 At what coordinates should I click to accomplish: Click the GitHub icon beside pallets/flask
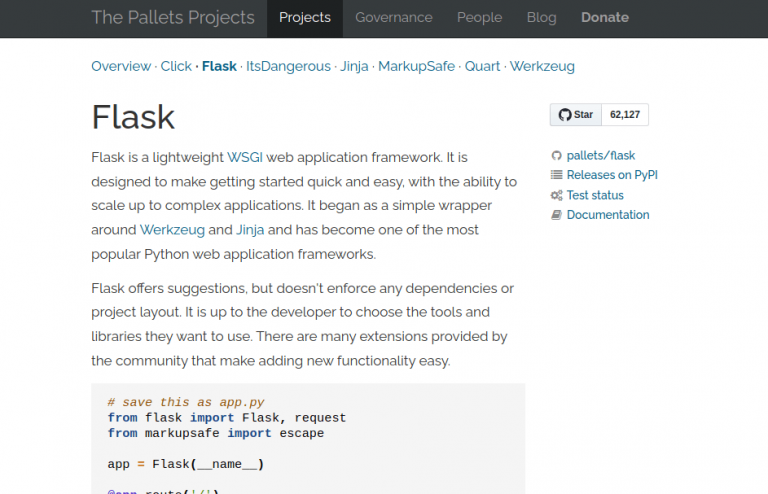tap(556, 156)
